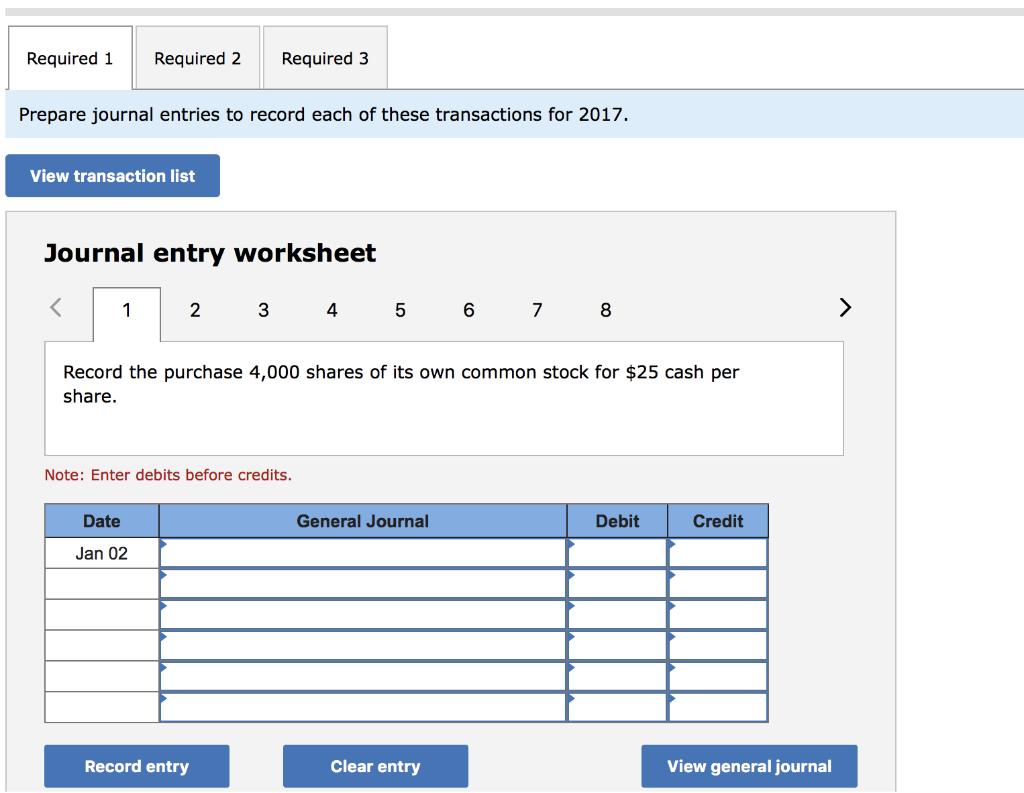Switch to the Required 3 tab
The width and height of the screenshot is (1024, 793).
click(x=325, y=58)
